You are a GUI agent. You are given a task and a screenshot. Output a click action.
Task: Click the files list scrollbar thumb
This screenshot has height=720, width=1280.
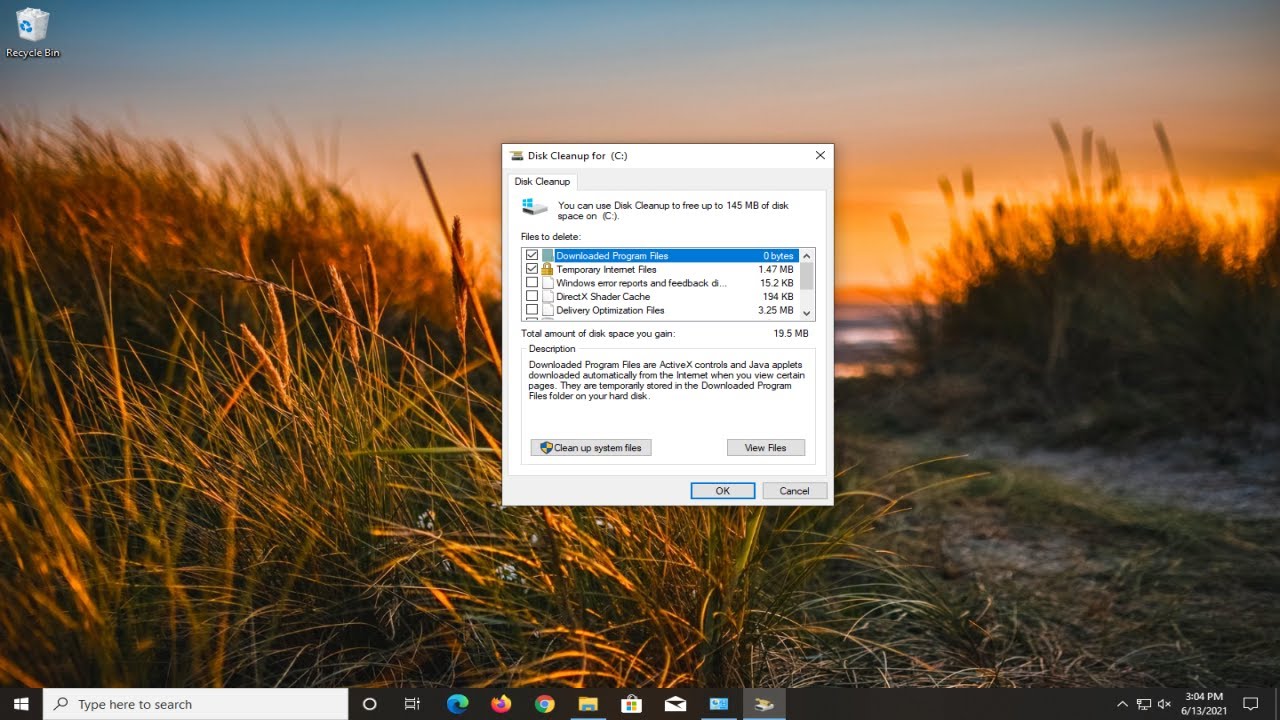coord(807,276)
